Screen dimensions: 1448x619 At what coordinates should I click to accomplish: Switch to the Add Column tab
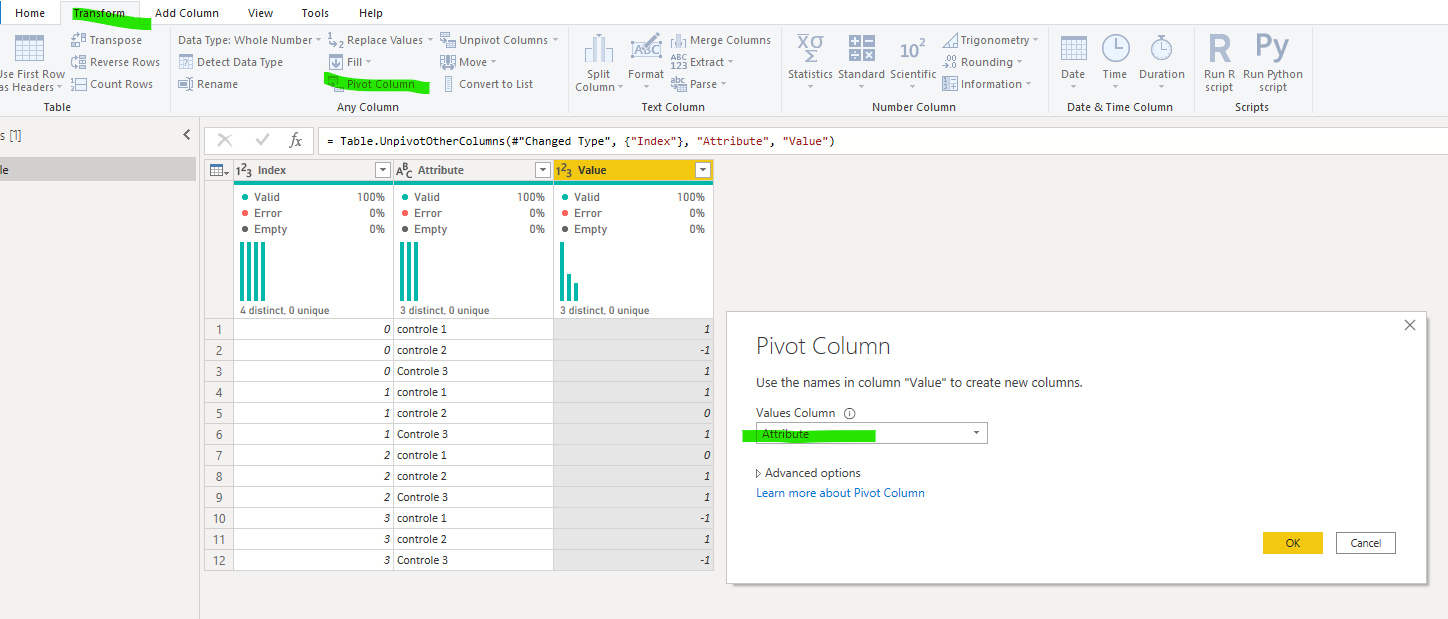[187, 13]
